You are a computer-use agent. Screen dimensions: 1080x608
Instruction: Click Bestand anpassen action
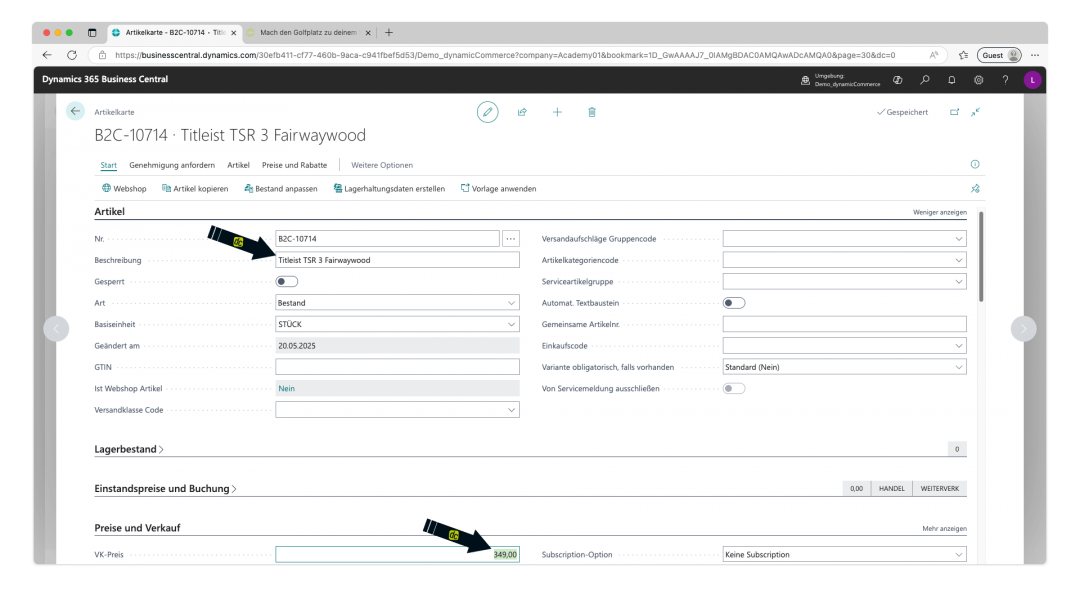pyautogui.click(x=281, y=188)
